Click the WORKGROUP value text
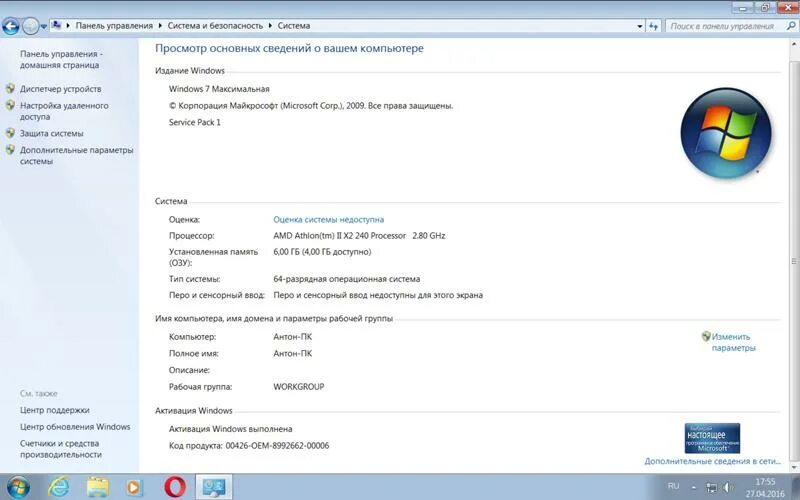This screenshot has height=500, width=800. tap(298, 387)
